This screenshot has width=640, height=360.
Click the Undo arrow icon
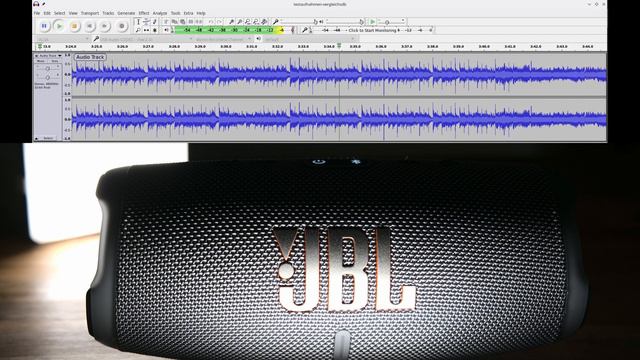point(211,22)
